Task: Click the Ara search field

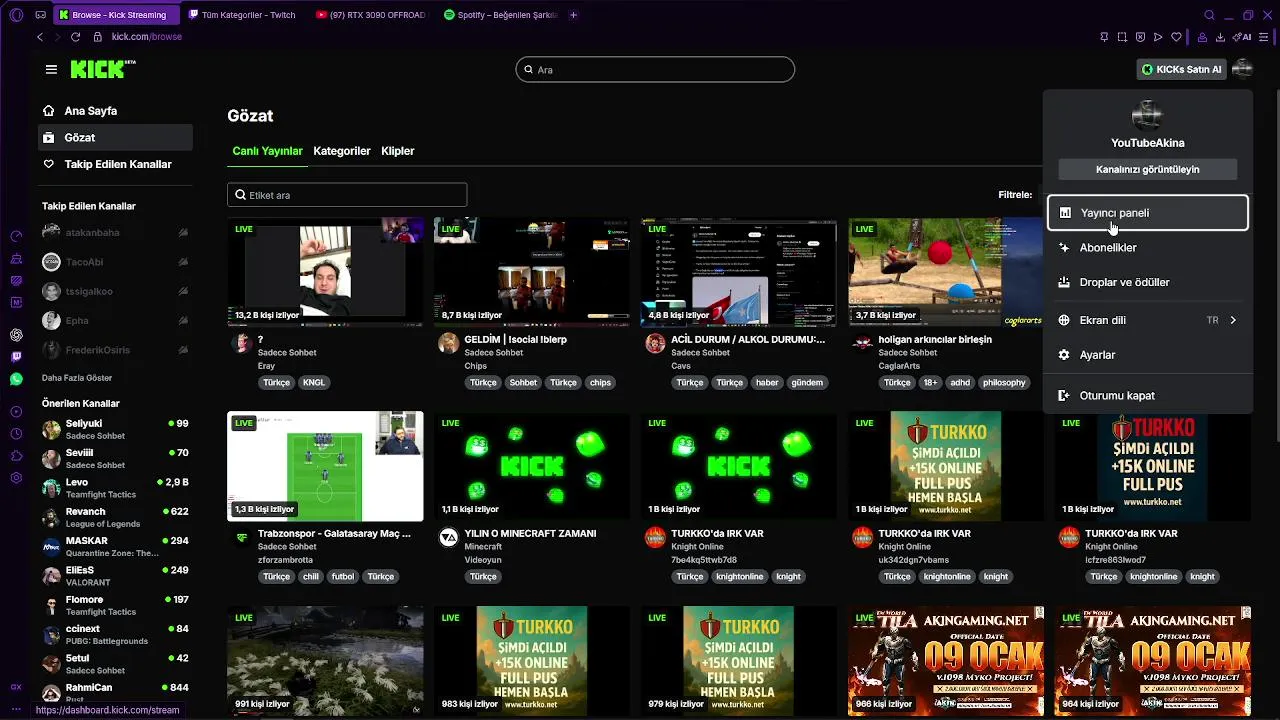Action: [x=655, y=70]
